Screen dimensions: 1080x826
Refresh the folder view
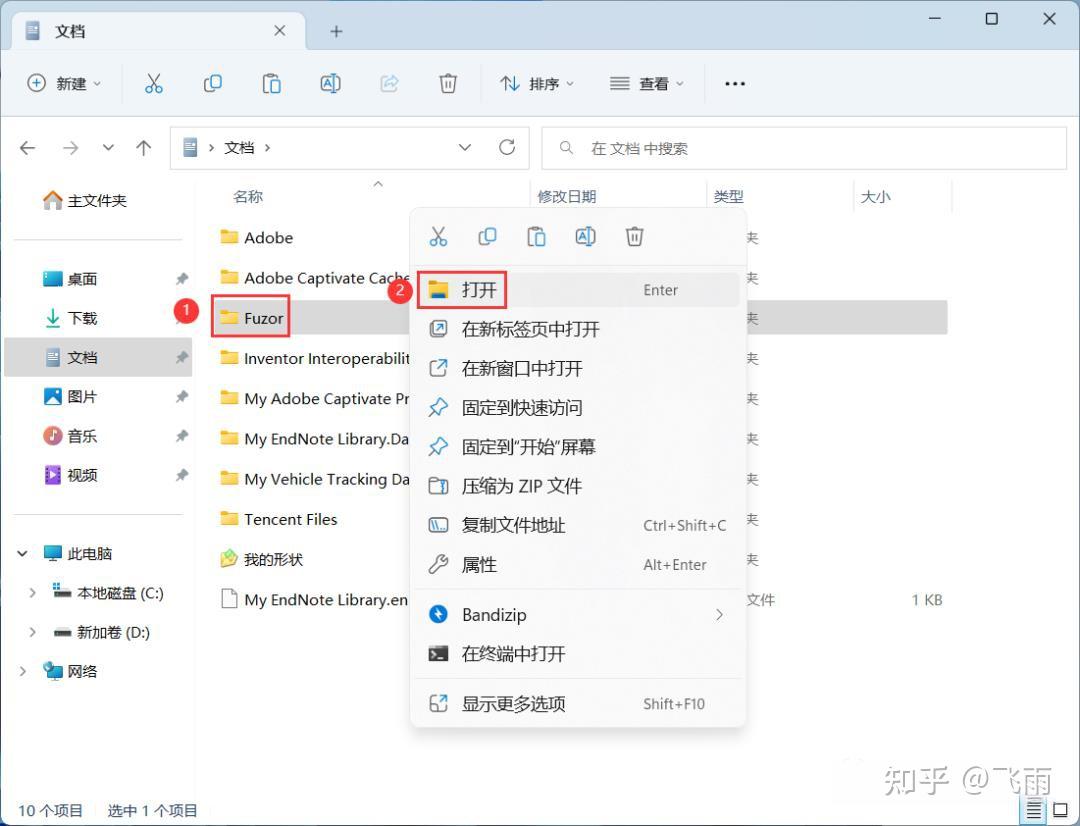507,147
